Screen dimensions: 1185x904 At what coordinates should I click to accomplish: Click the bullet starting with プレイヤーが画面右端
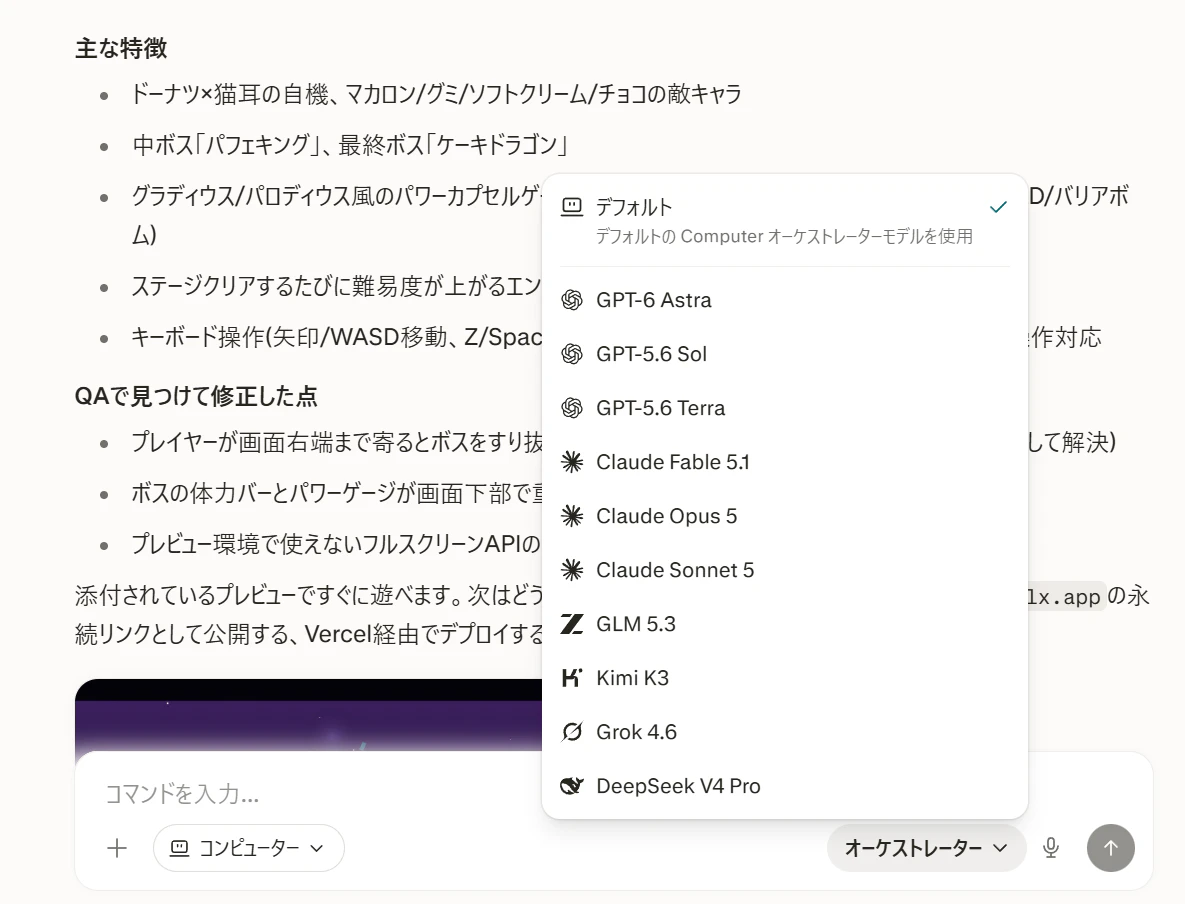pyautogui.click(x=337, y=442)
